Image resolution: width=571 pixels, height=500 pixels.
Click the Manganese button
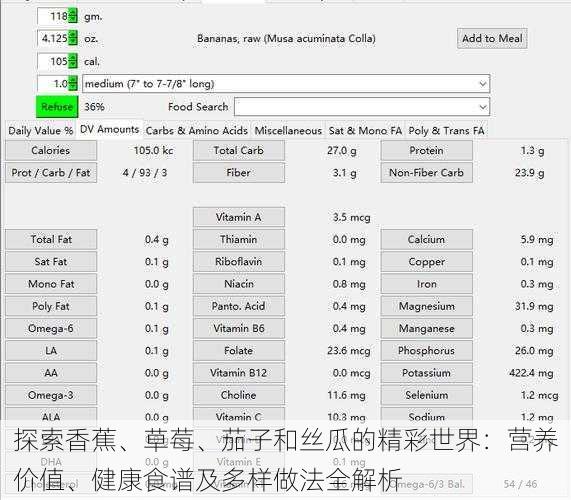point(426,328)
